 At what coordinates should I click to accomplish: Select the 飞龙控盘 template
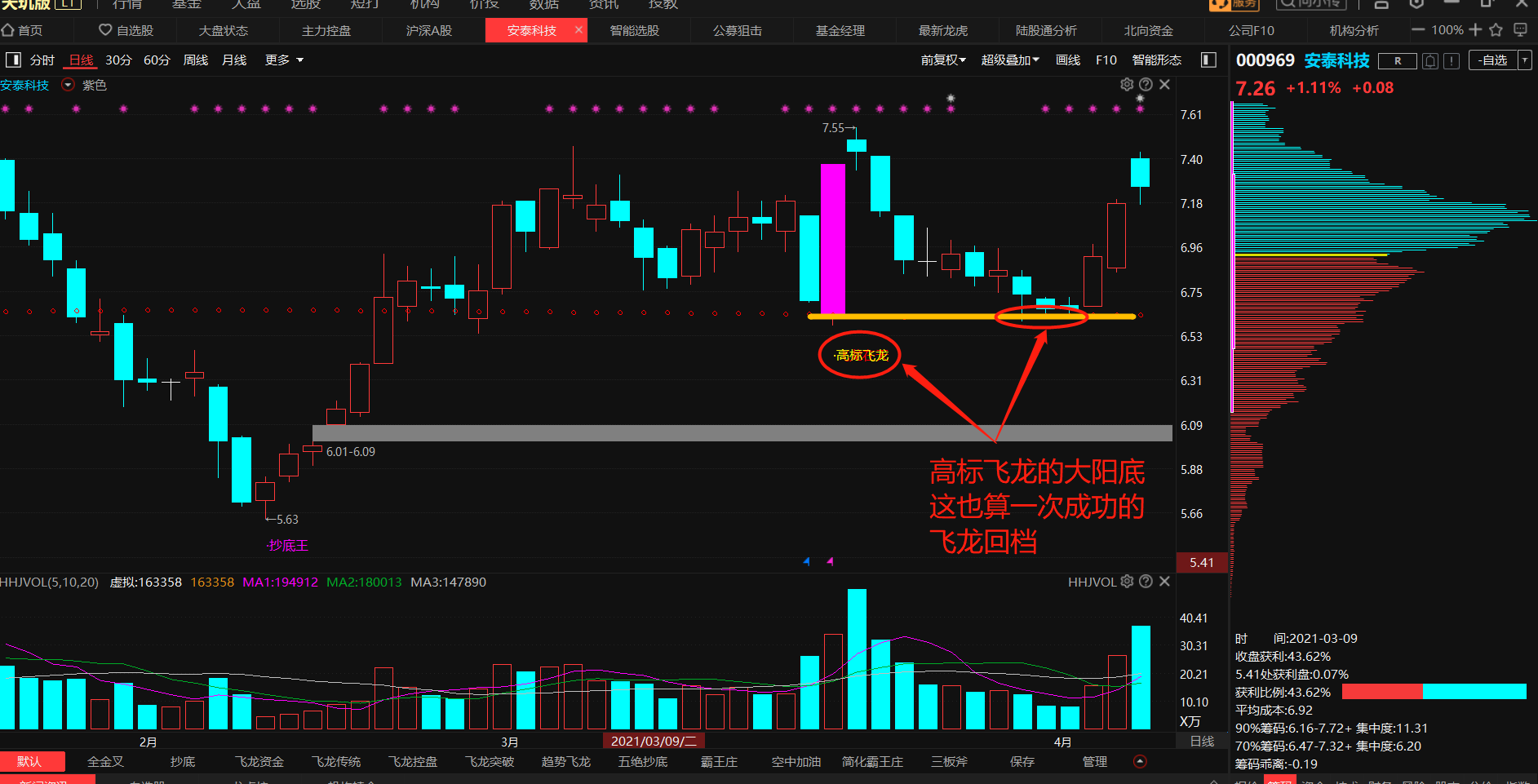[x=413, y=761]
